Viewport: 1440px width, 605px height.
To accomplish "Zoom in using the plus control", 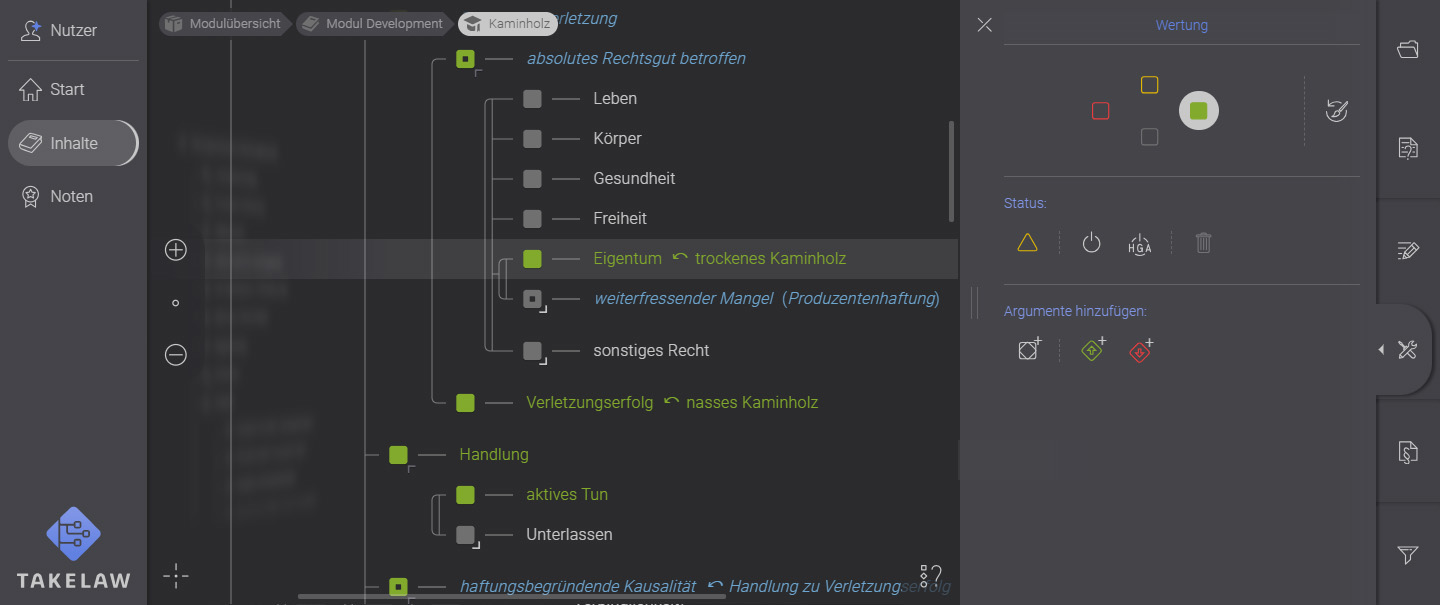I will [x=175, y=250].
